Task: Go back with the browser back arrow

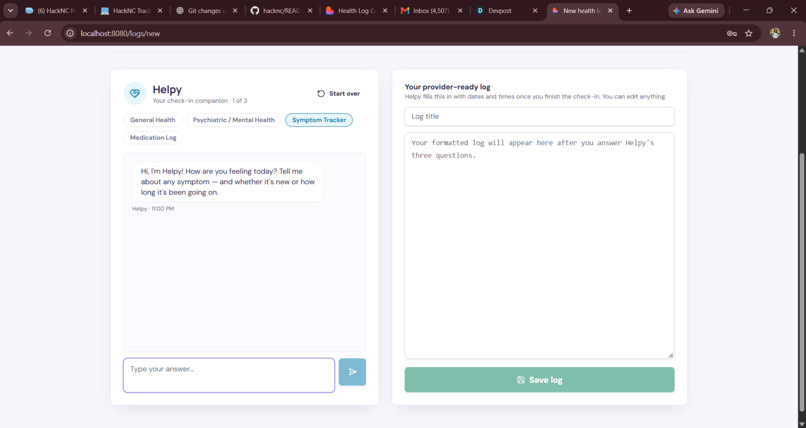Action: [10, 33]
